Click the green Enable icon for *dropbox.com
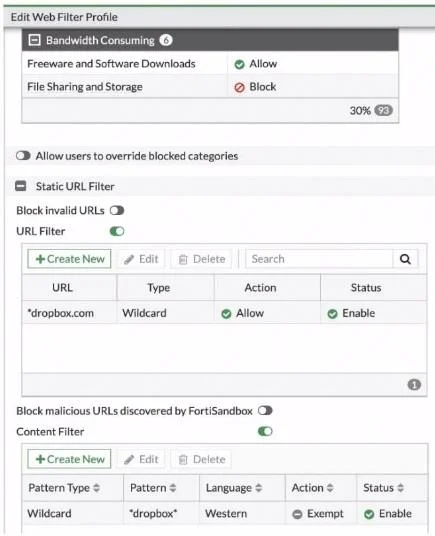The height and width of the screenshot is (536, 435). click(x=332, y=313)
